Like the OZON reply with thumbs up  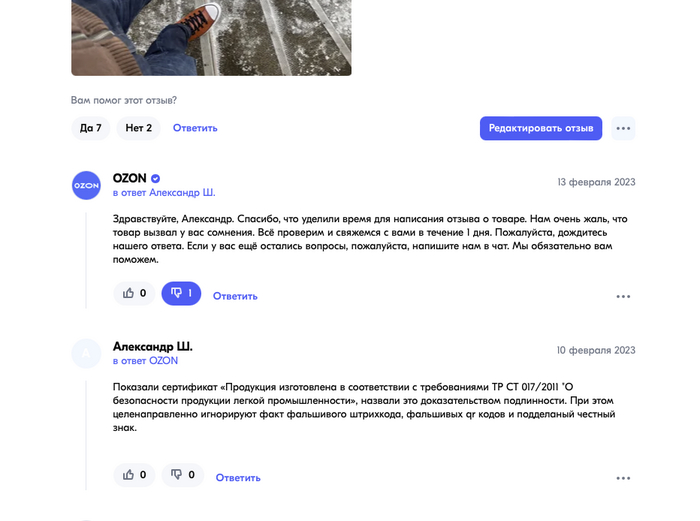click(x=134, y=294)
